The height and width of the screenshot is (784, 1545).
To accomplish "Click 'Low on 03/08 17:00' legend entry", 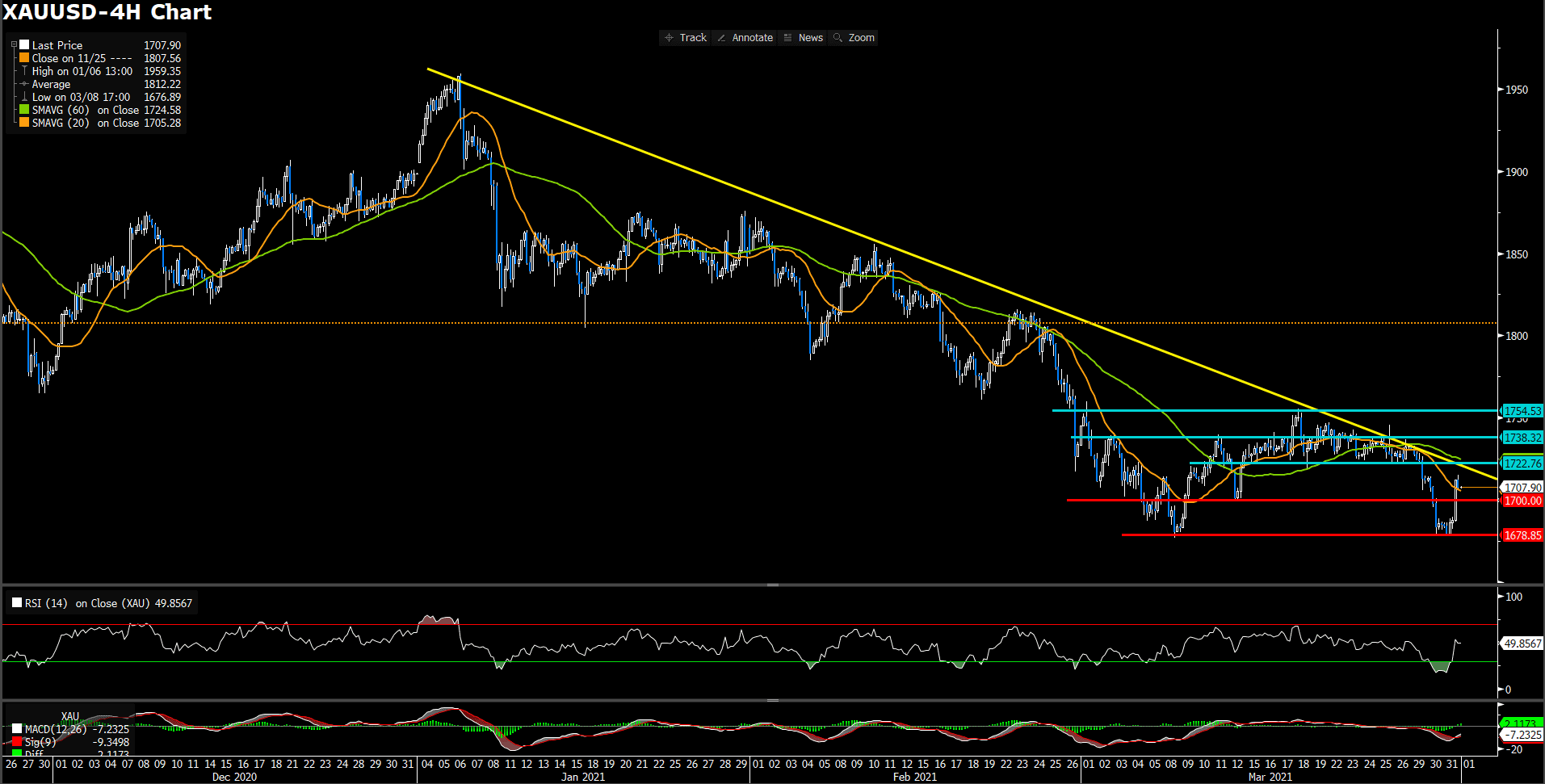I will (81, 97).
